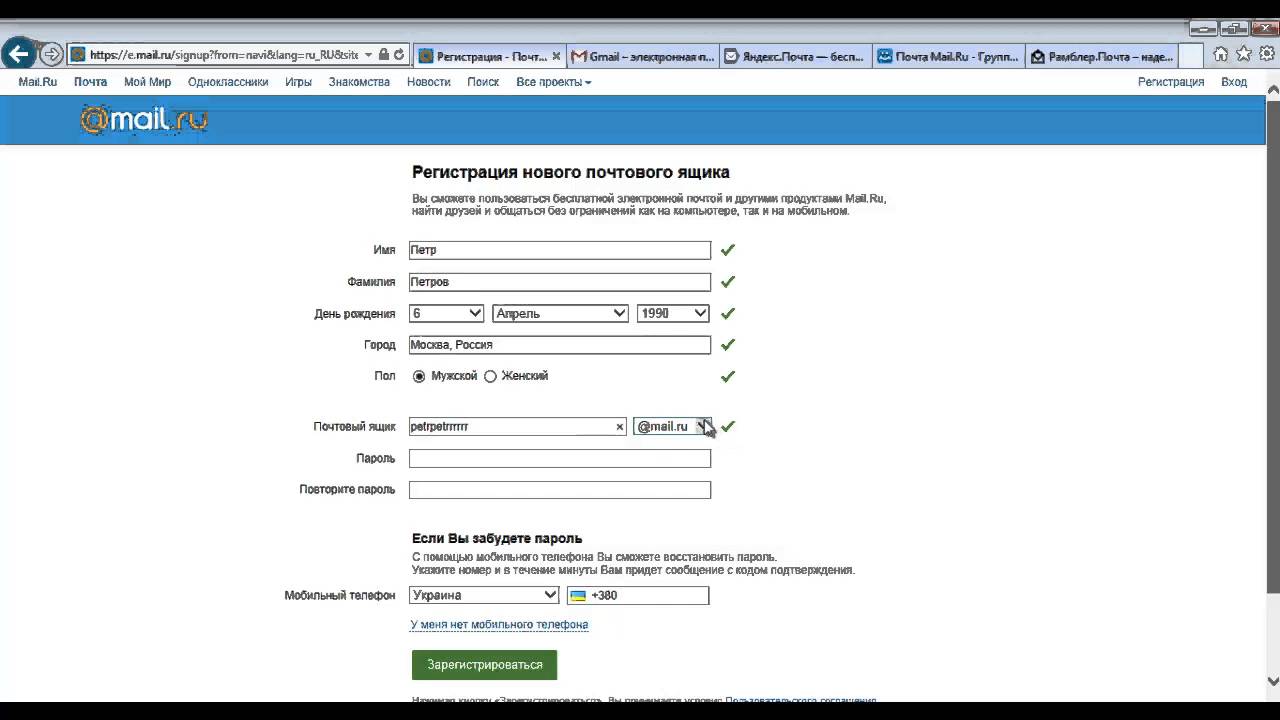Open the browser Home icon
Screen dimensions: 1280x720
(1220, 55)
